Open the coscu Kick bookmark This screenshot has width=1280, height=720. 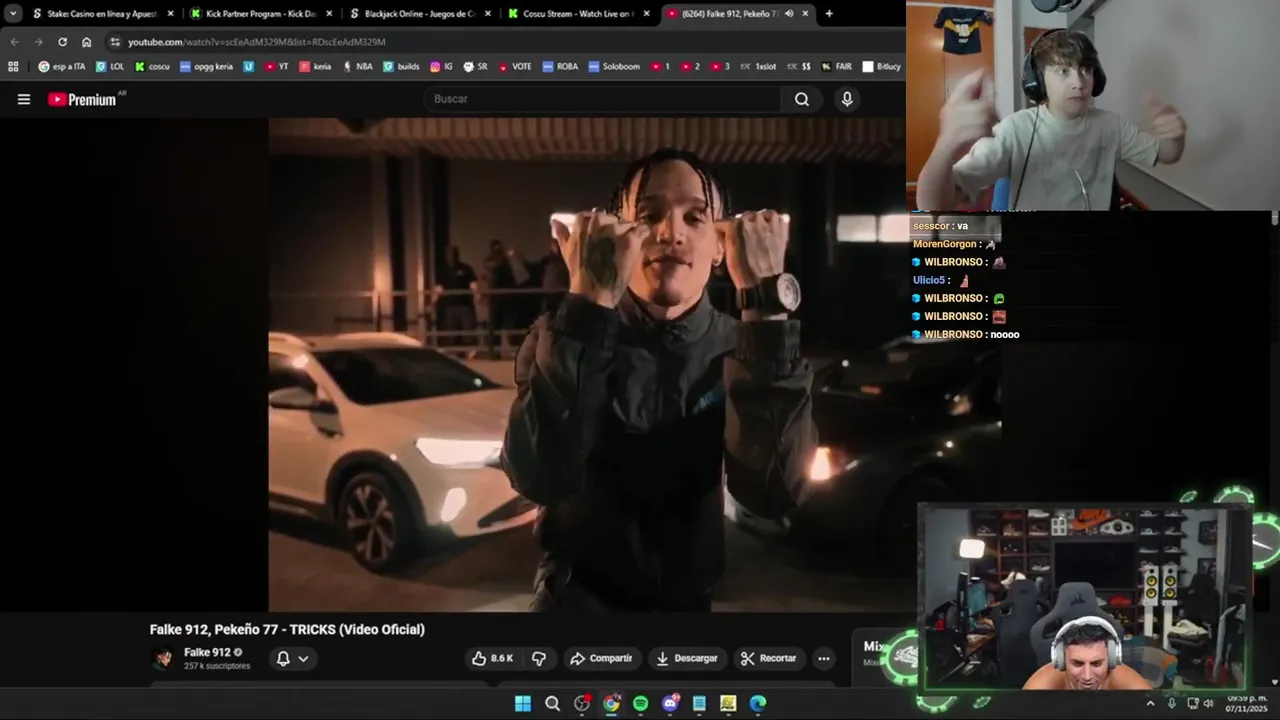point(152,67)
